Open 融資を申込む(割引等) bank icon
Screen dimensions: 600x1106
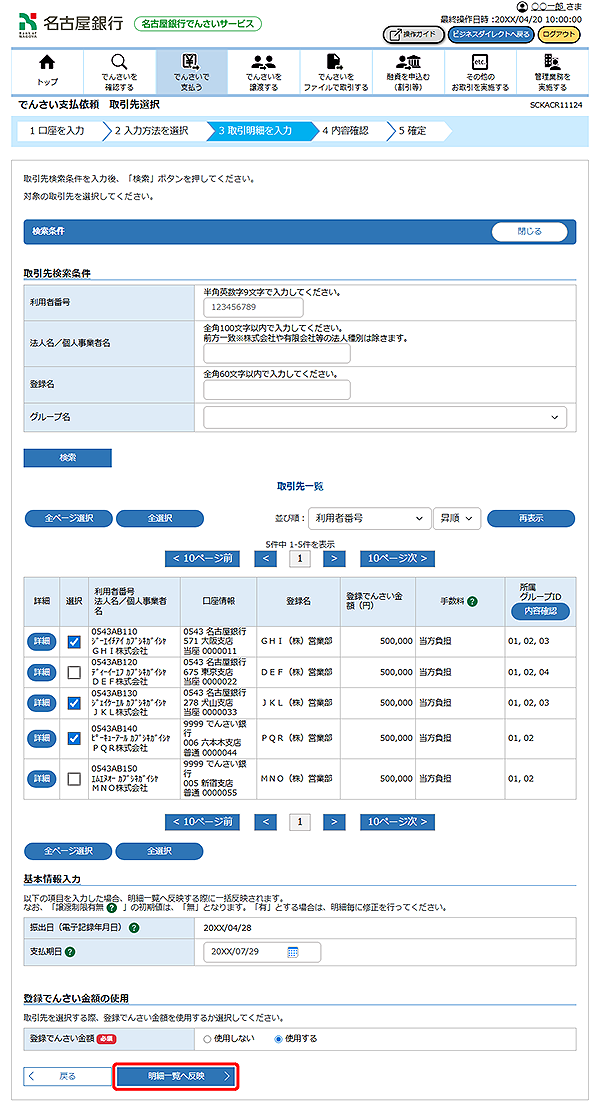tap(407, 62)
